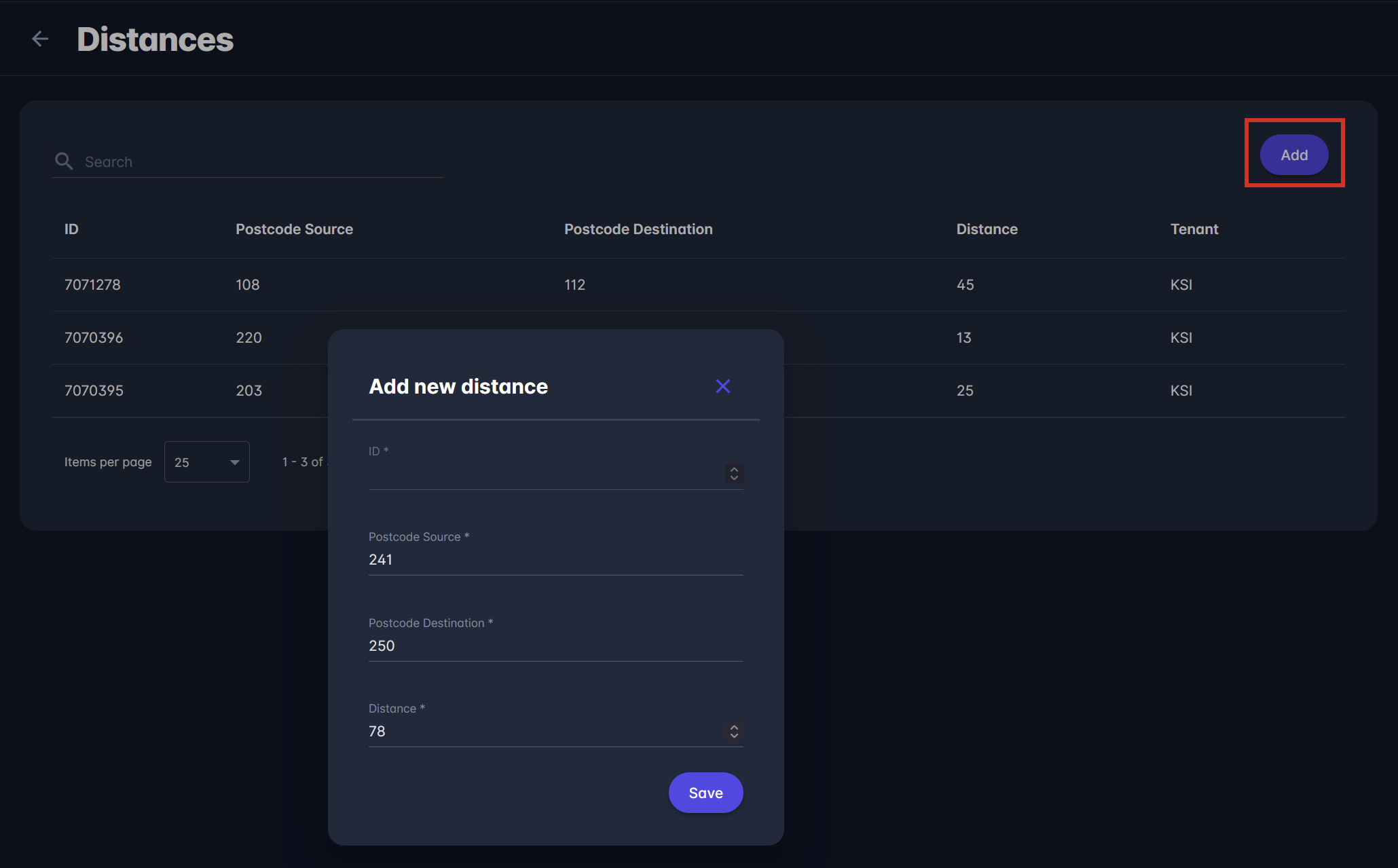Click the Postcode Destination column header
This screenshot has height=868, width=1398.
pos(638,229)
